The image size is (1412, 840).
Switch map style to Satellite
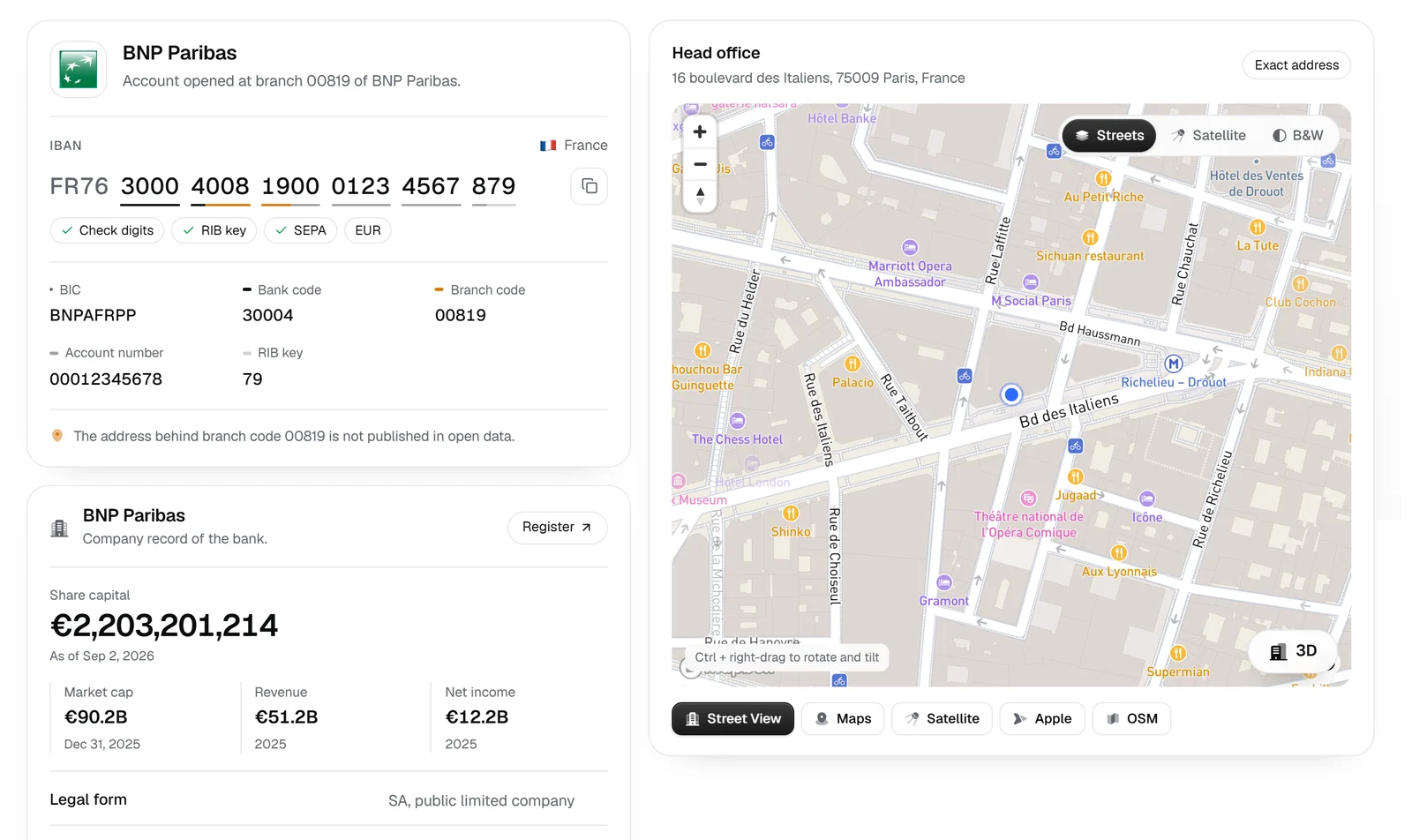tap(1208, 136)
